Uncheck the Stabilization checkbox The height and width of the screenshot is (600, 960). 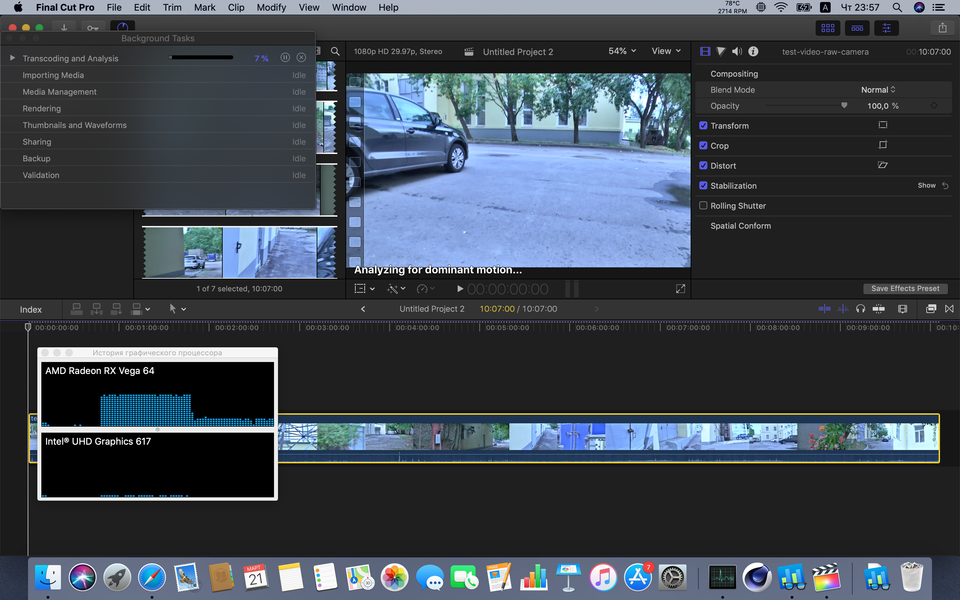point(704,186)
